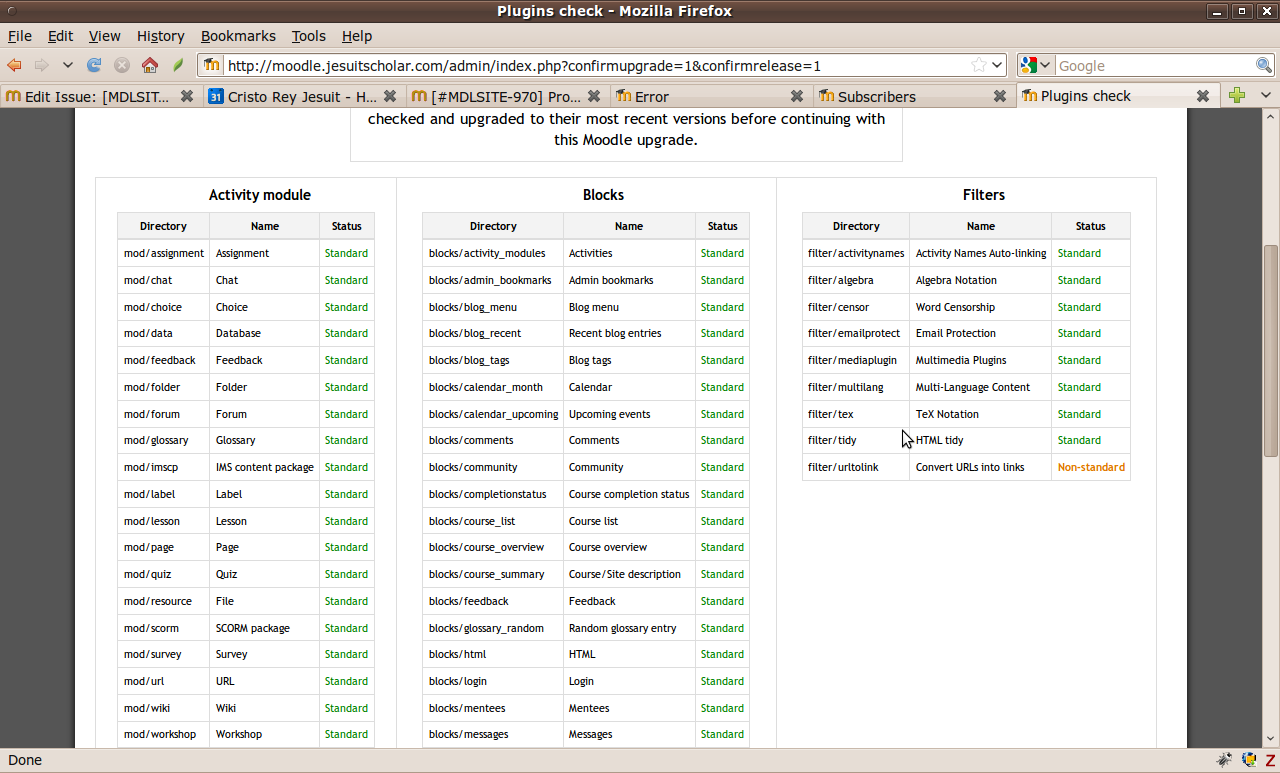
Task: Click the green leaf toolbar icon
Action: 178,65
